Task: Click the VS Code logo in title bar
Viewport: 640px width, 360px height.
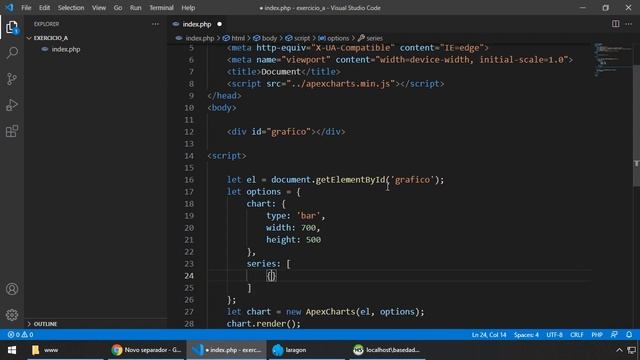Action: (x=9, y=7)
